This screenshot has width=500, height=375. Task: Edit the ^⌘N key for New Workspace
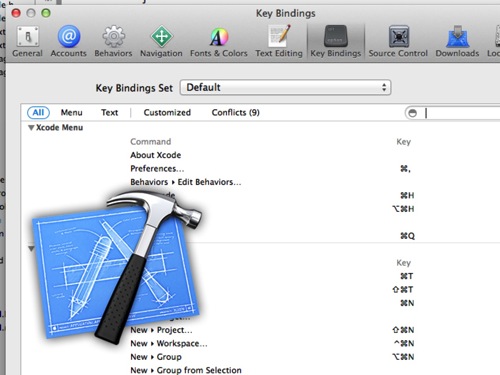tap(404, 343)
